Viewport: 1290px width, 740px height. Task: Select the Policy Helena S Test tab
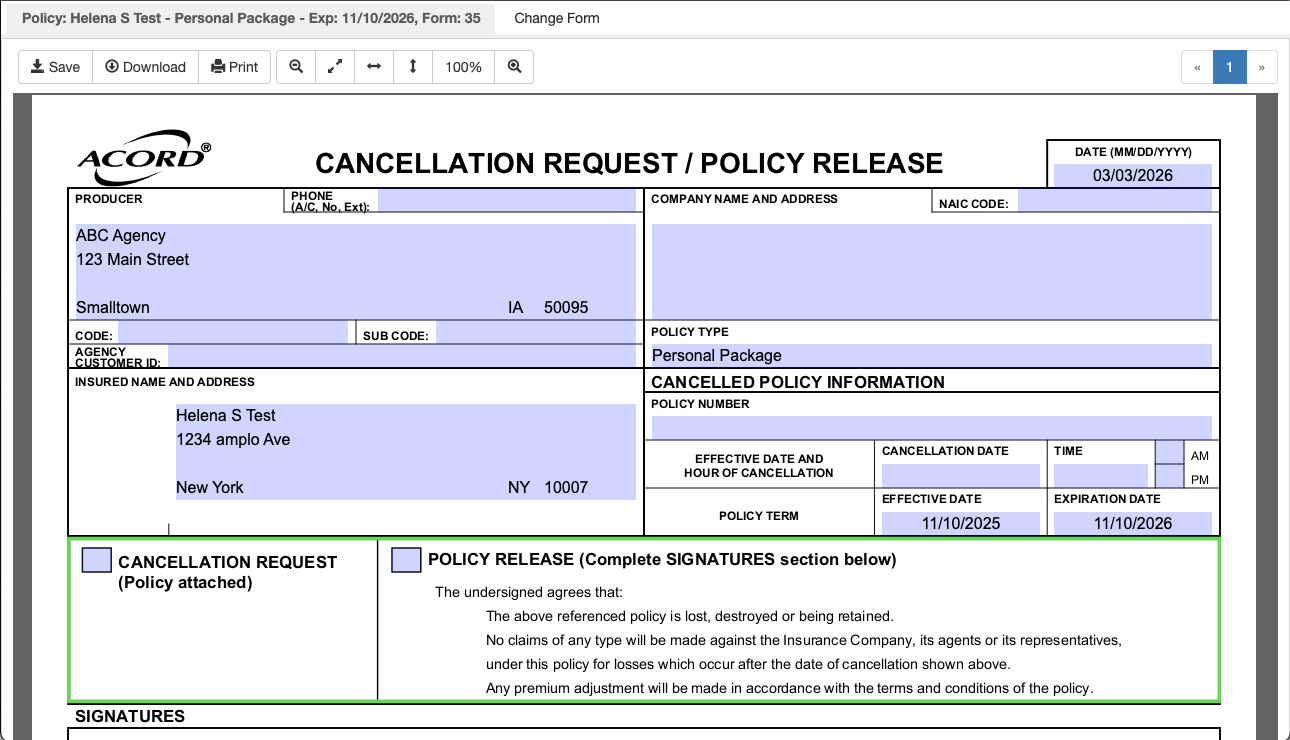pyautogui.click(x=251, y=18)
